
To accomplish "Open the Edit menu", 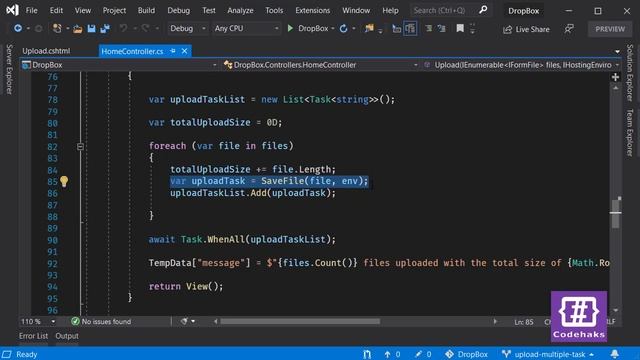I will pyautogui.click(x=56, y=10).
